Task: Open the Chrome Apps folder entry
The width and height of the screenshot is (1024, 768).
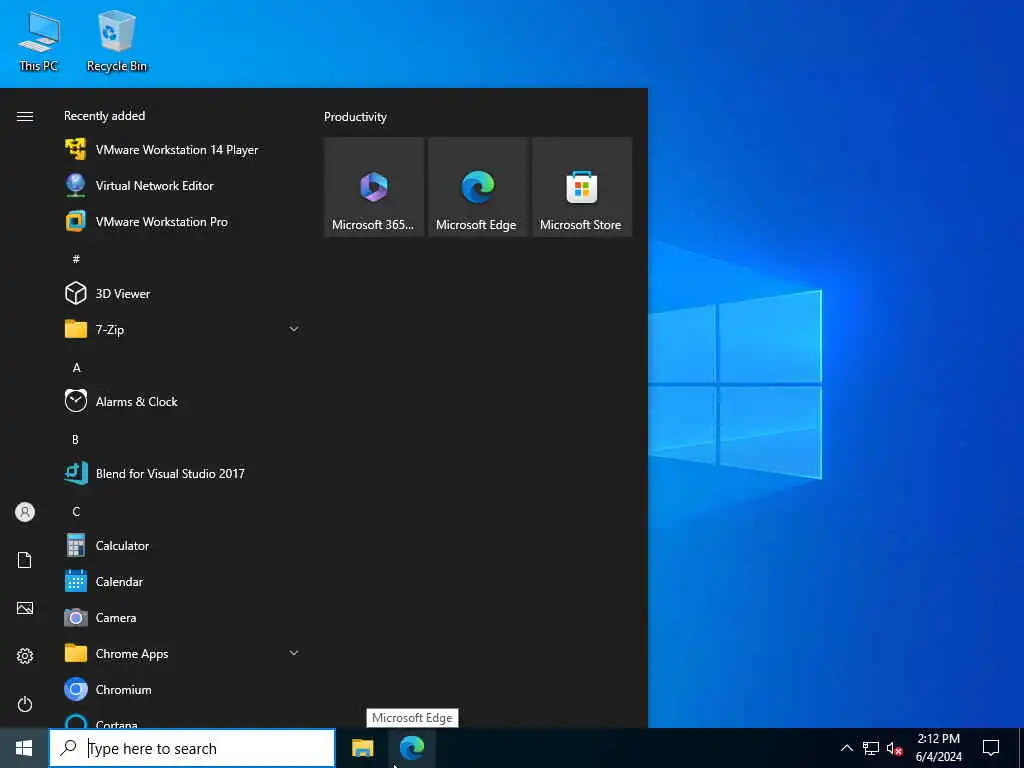Action: pyautogui.click(x=182, y=652)
